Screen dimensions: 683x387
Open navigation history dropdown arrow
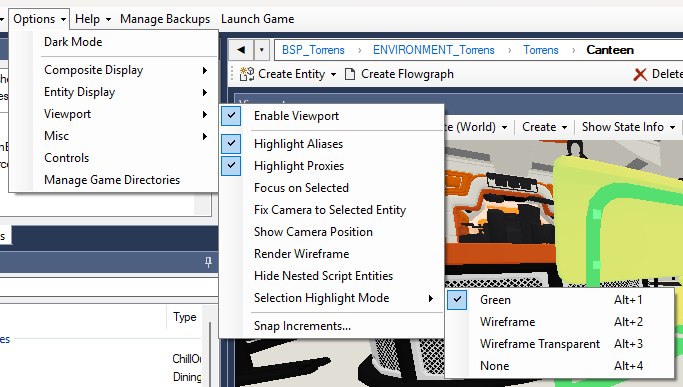pos(261,50)
